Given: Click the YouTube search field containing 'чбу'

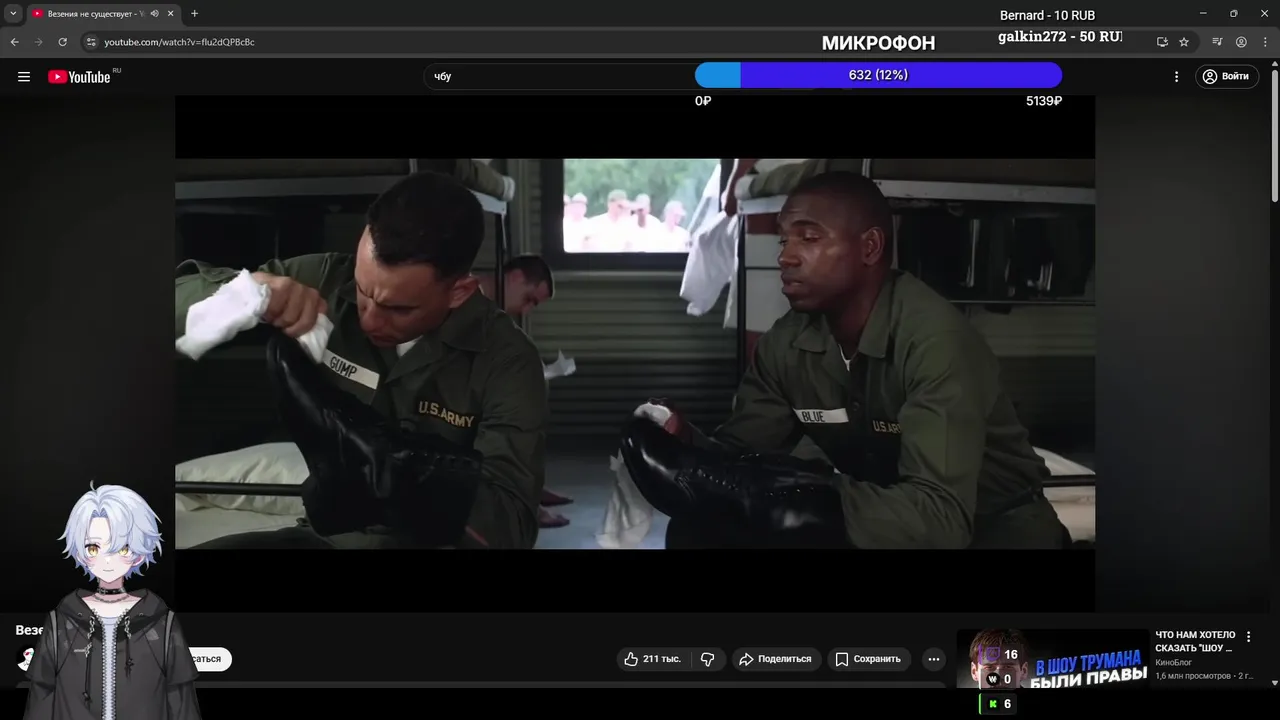Looking at the screenshot, I should click(x=560, y=76).
